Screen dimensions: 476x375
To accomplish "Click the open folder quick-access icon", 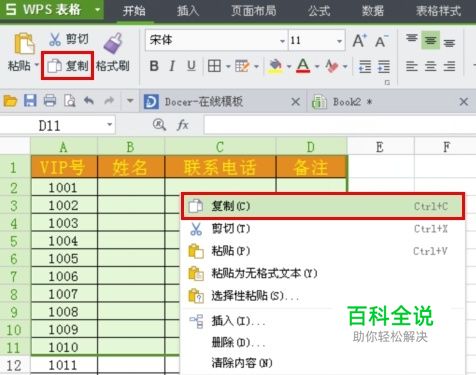I will pyautogui.click(x=10, y=101).
